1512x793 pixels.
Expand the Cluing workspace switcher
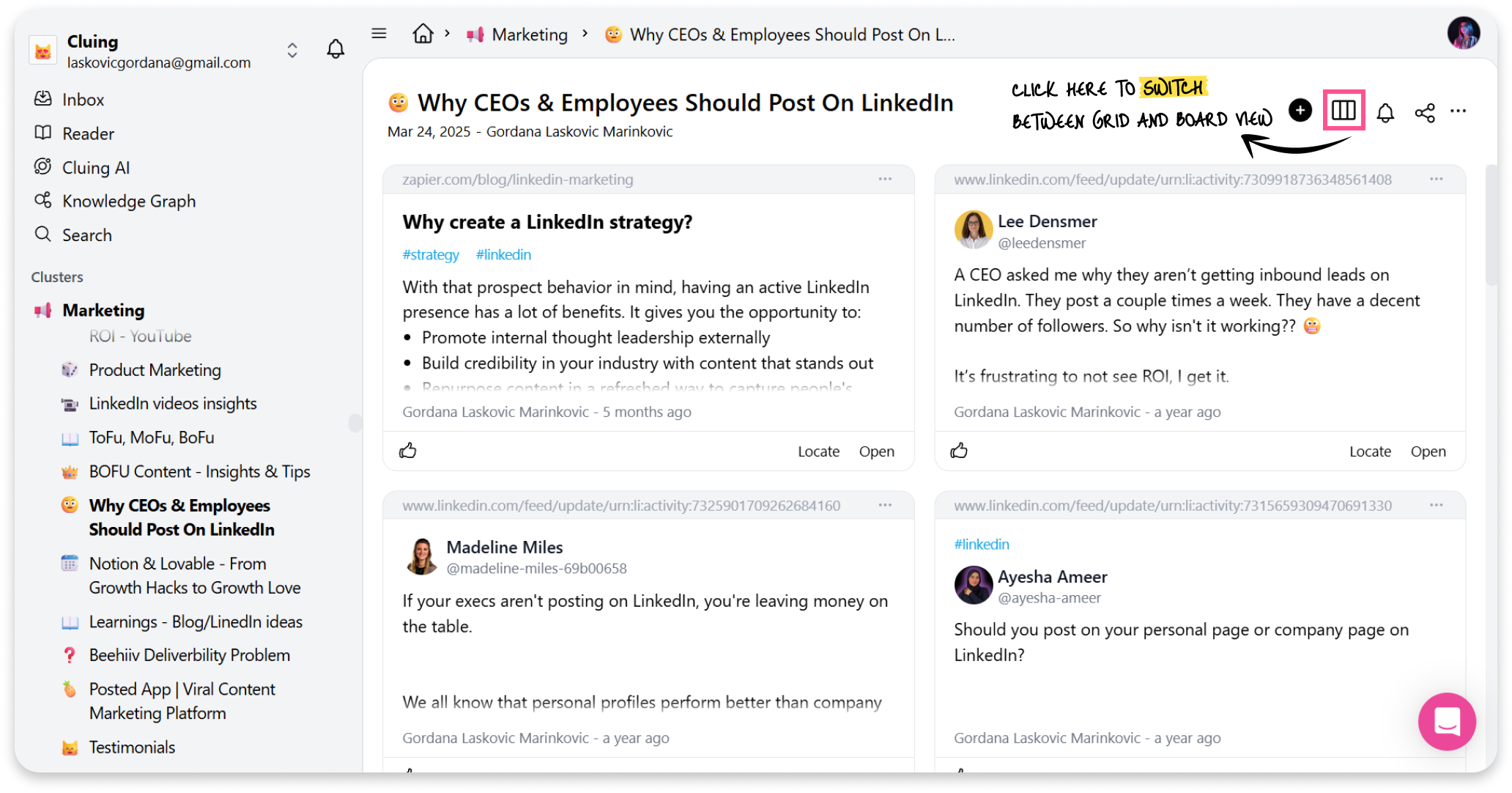click(292, 50)
